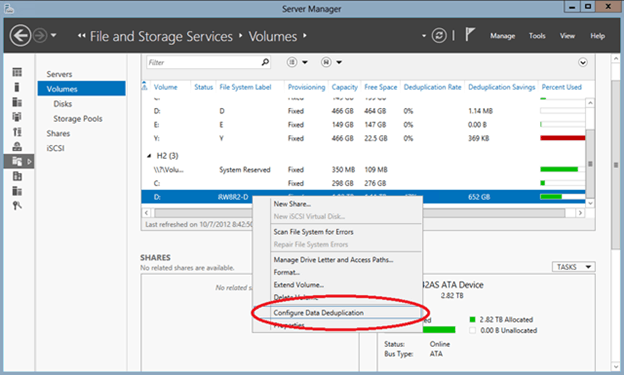Click horizontal scrollbar right arrow
Image resolution: width=624 pixels, height=375 pixels.
point(580,213)
